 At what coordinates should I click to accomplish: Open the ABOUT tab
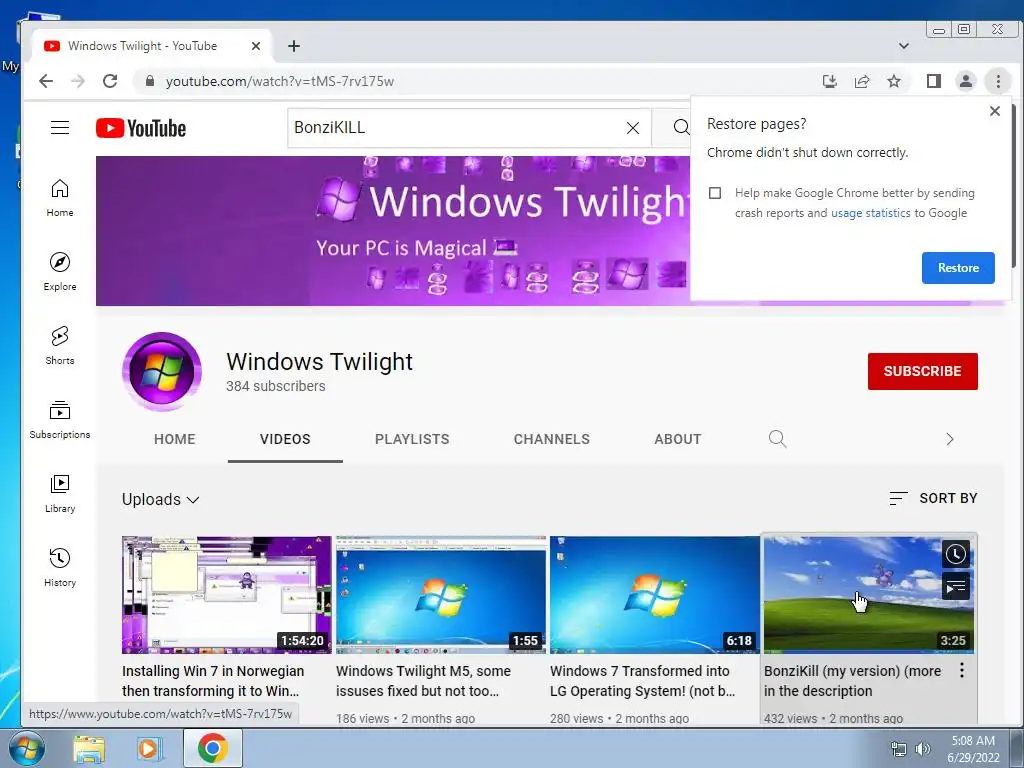pos(678,439)
